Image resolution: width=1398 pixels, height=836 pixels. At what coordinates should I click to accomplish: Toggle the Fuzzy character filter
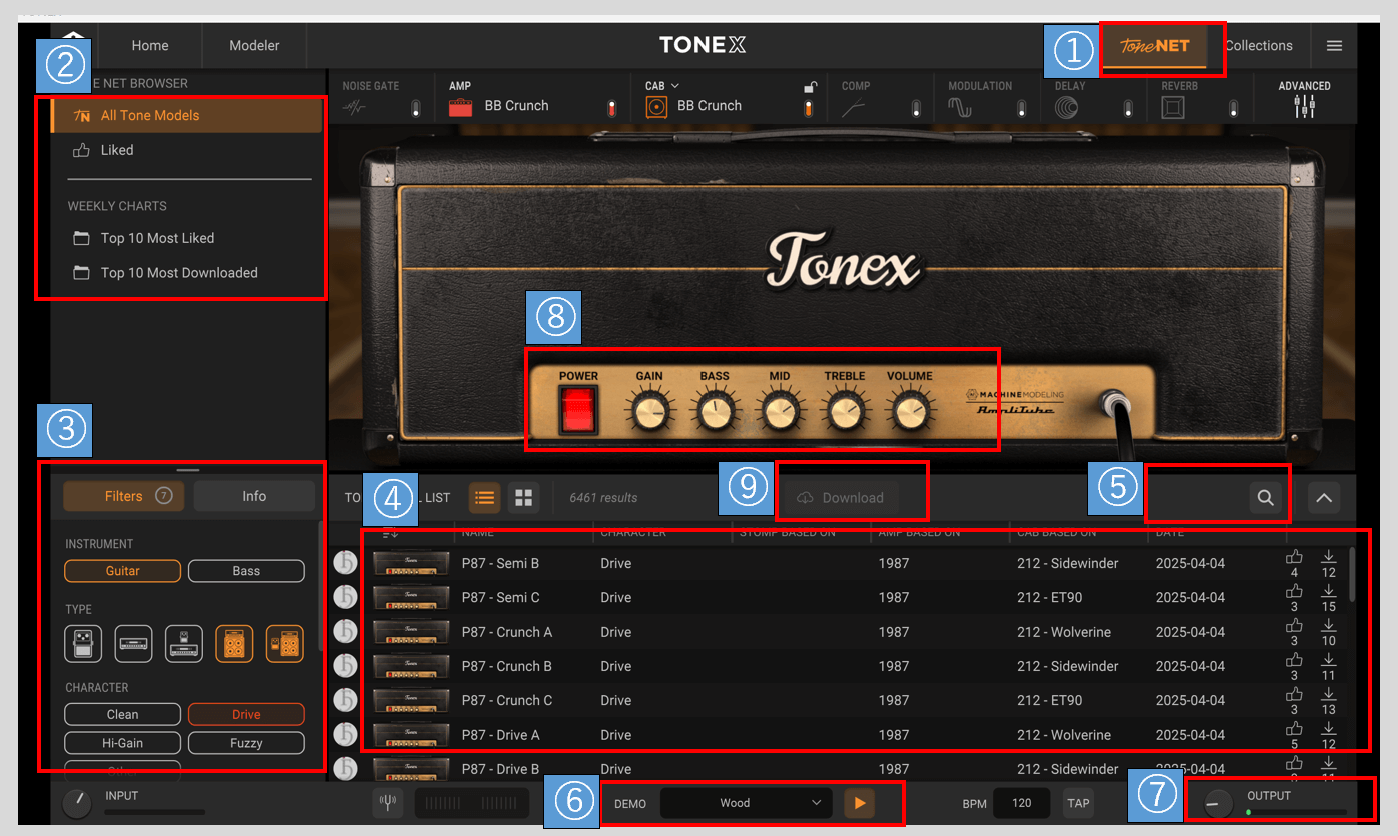tap(246, 743)
